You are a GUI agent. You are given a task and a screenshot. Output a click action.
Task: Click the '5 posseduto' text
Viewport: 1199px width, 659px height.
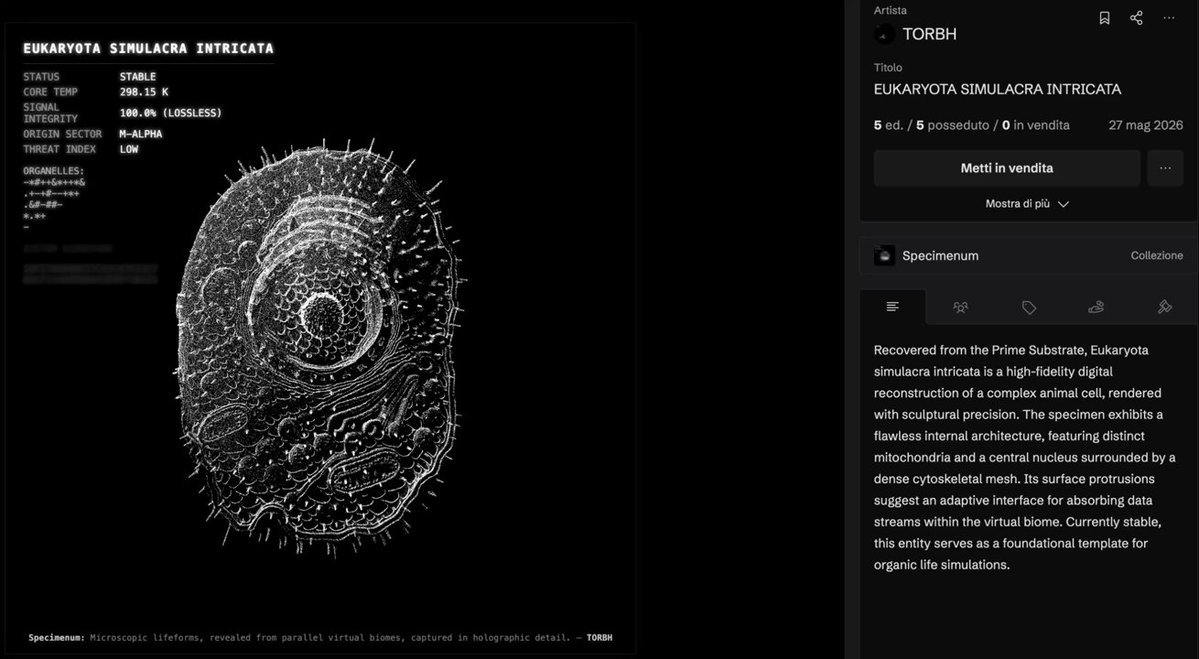(953, 125)
